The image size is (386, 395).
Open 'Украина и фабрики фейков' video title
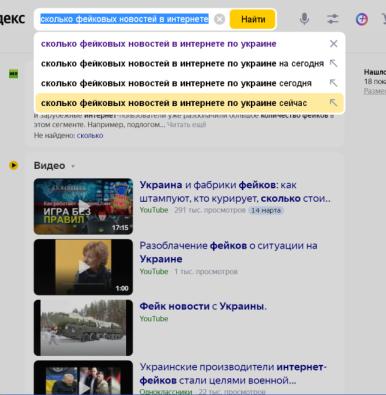[x=235, y=192]
